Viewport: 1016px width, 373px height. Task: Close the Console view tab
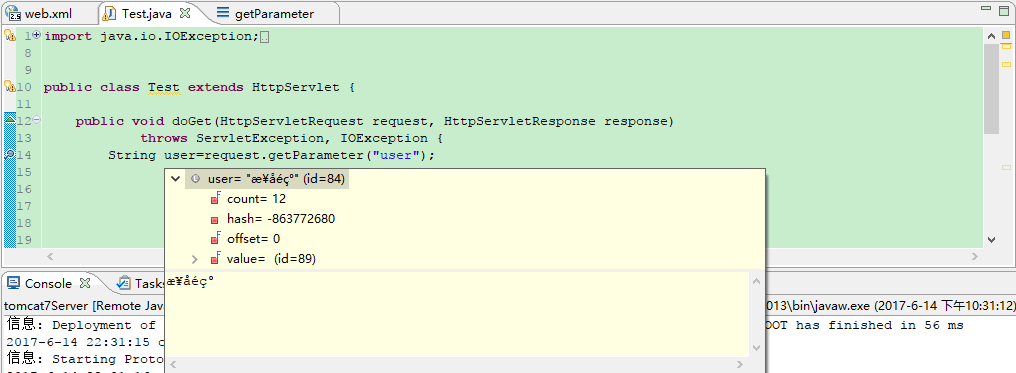pos(85,283)
